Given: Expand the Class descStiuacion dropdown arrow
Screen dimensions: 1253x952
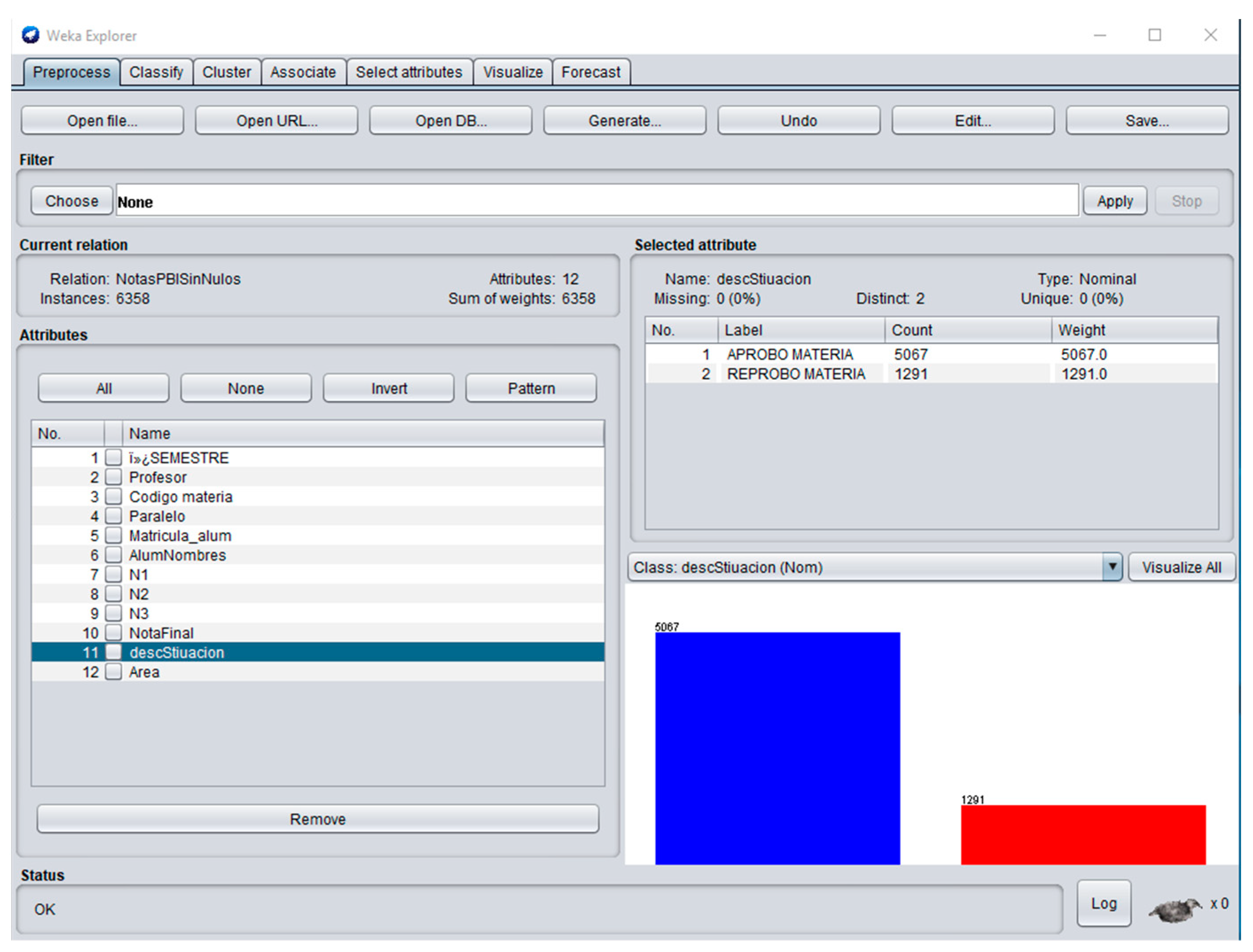Looking at the screenshot, I should (1112, 567).
